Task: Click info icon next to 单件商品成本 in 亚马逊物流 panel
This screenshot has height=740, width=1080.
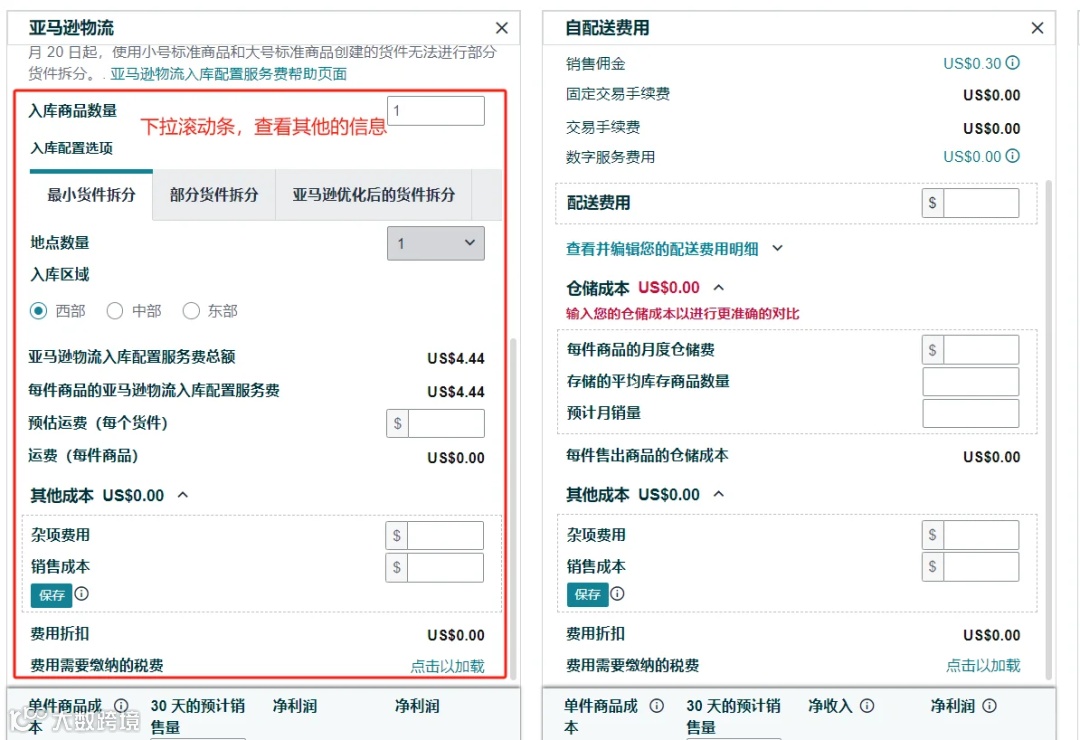Action: tap(121, 706)
